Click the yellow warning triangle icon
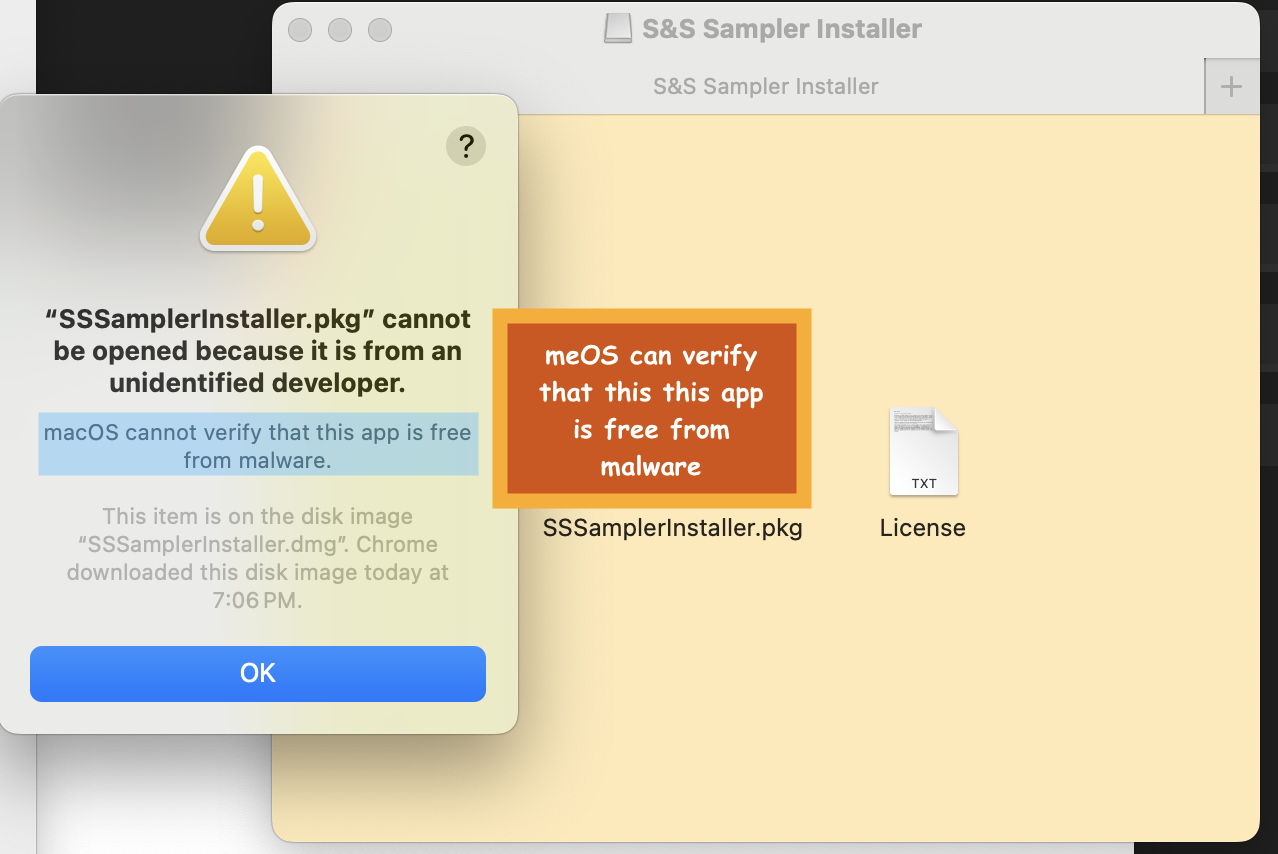 [x=258, y=199]
